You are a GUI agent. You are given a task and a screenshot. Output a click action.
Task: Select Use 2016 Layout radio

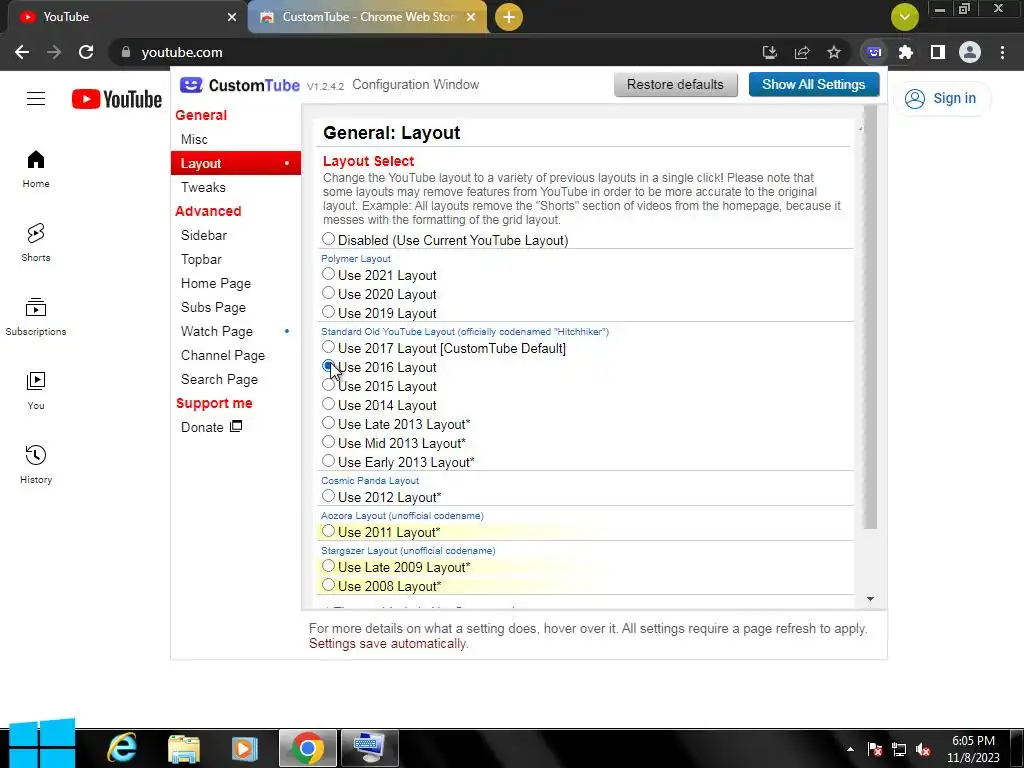coord(328,366)
